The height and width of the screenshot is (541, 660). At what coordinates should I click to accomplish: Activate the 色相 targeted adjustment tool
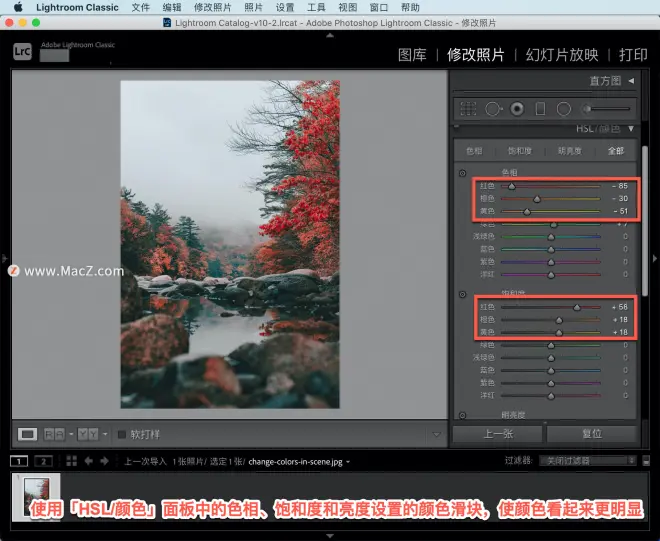(463, 173)
